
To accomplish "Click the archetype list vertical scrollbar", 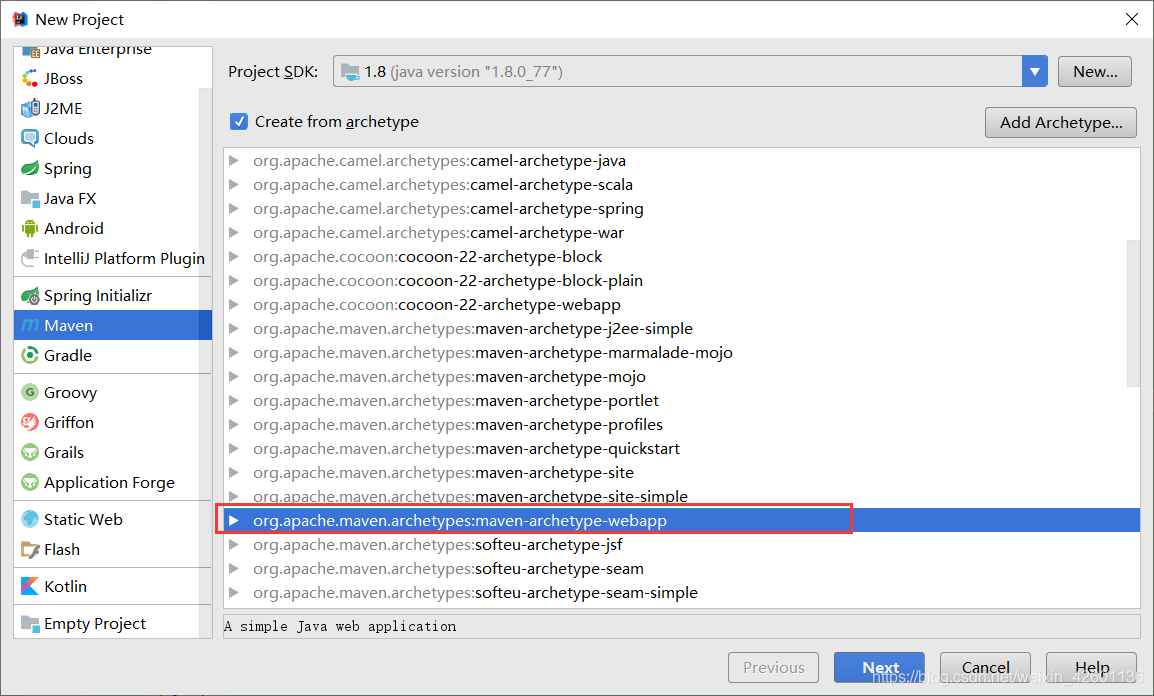I will click(x=1133, y=313).
